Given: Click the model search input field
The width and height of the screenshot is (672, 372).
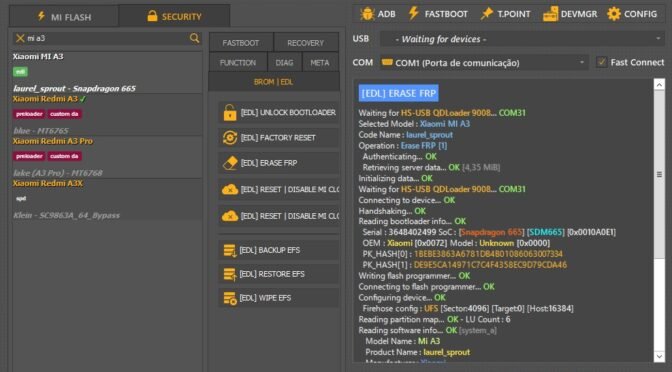Looking at the screenshot, I should (x=107, y=38).
